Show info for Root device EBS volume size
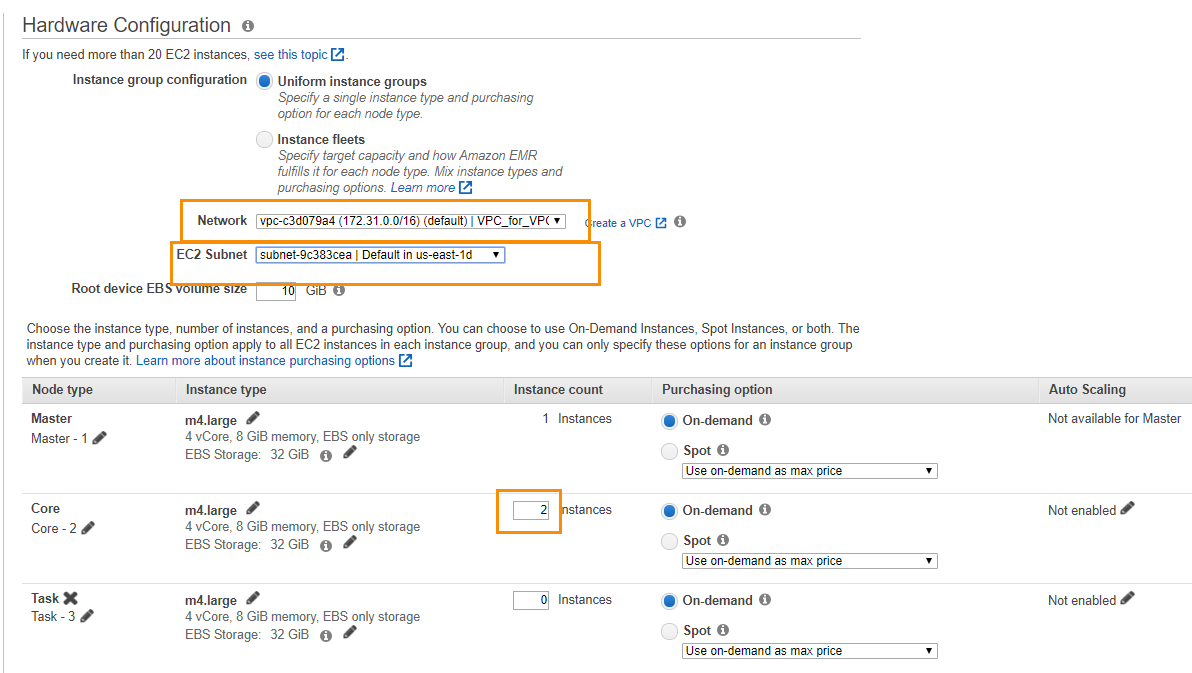The height and width of the screenshot is (673, 1192). pos(339,290)
